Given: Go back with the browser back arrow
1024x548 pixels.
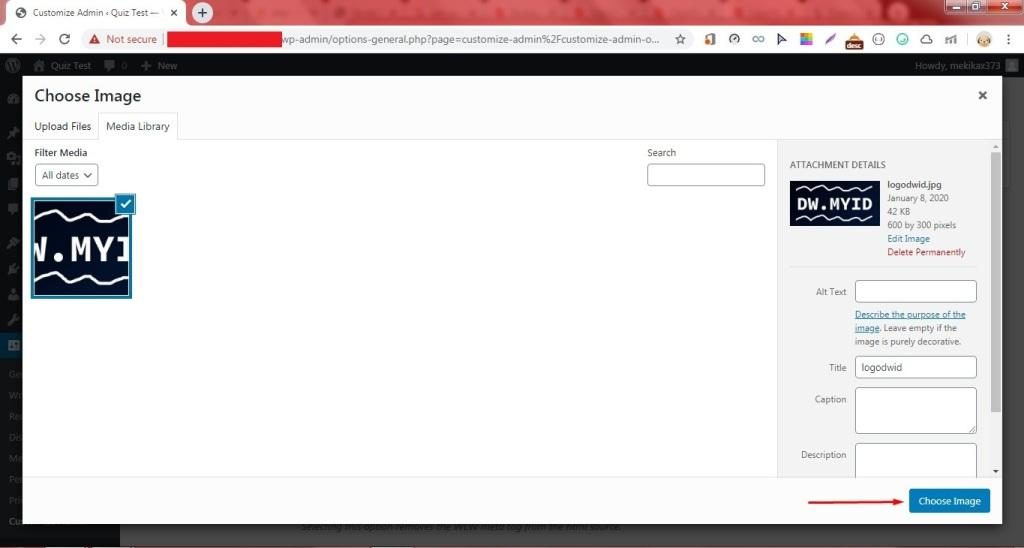Looking at the screenshot, I should [17, 39].
